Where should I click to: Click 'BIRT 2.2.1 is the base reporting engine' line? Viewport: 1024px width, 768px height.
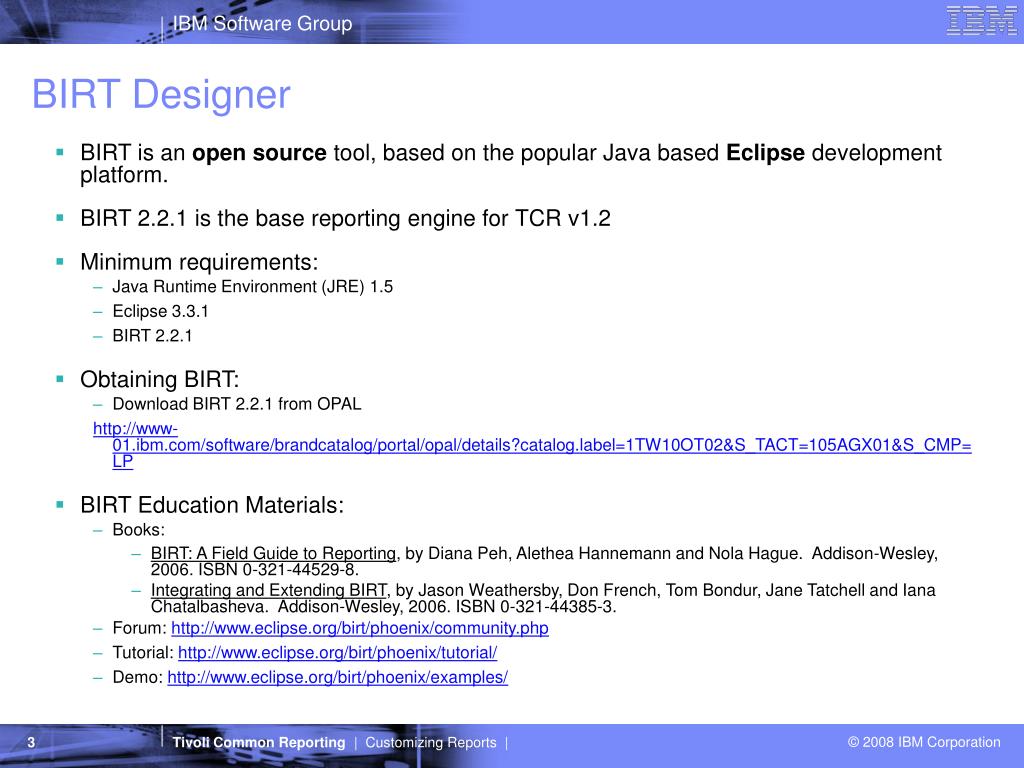[345, 218]
